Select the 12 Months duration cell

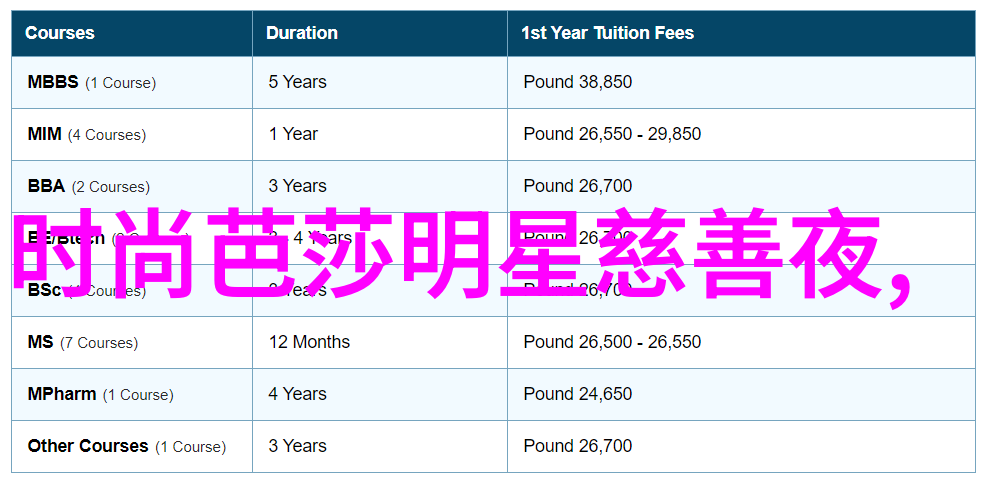click(x=309, y=342)
